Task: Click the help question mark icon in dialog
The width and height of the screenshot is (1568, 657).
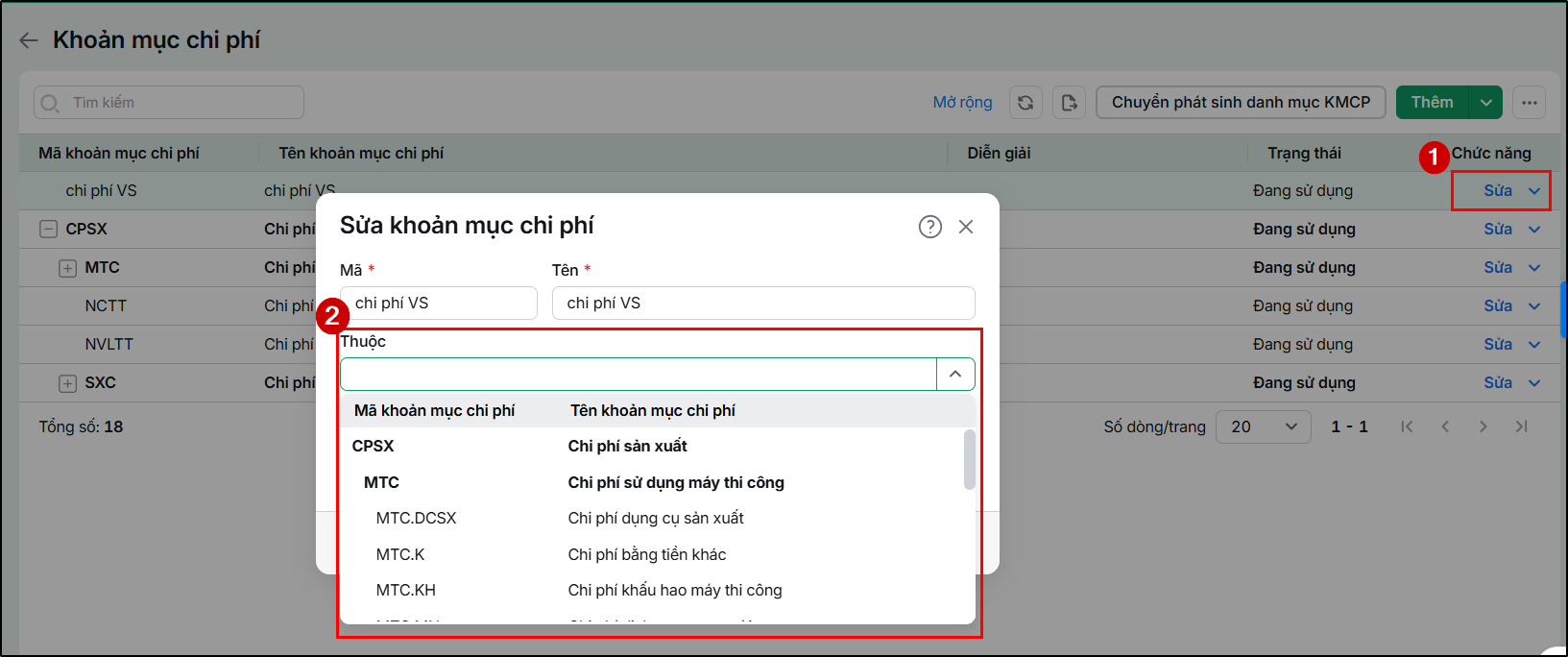Action: click(929, 227)
